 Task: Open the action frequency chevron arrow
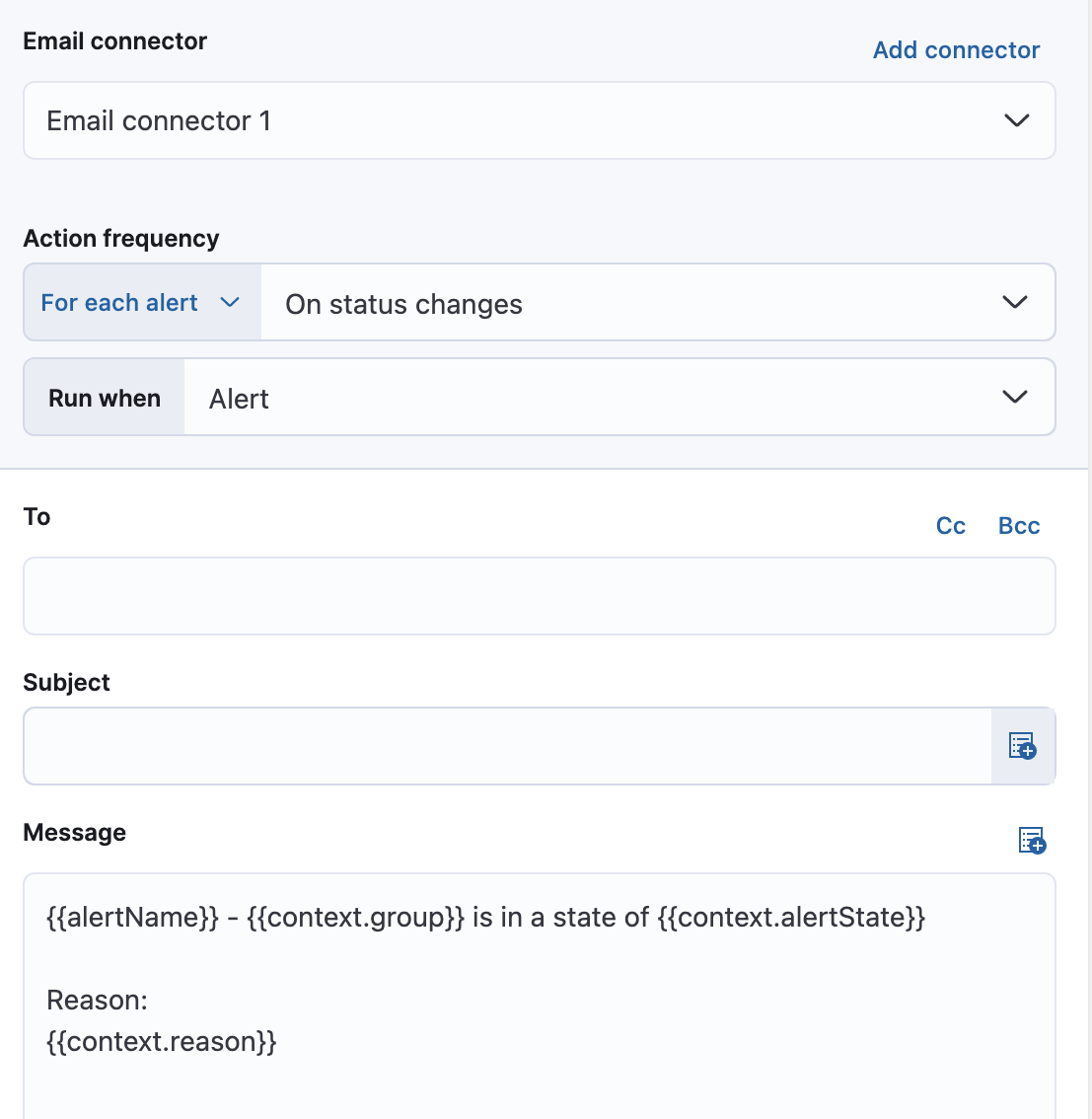tap(1013, 302)
